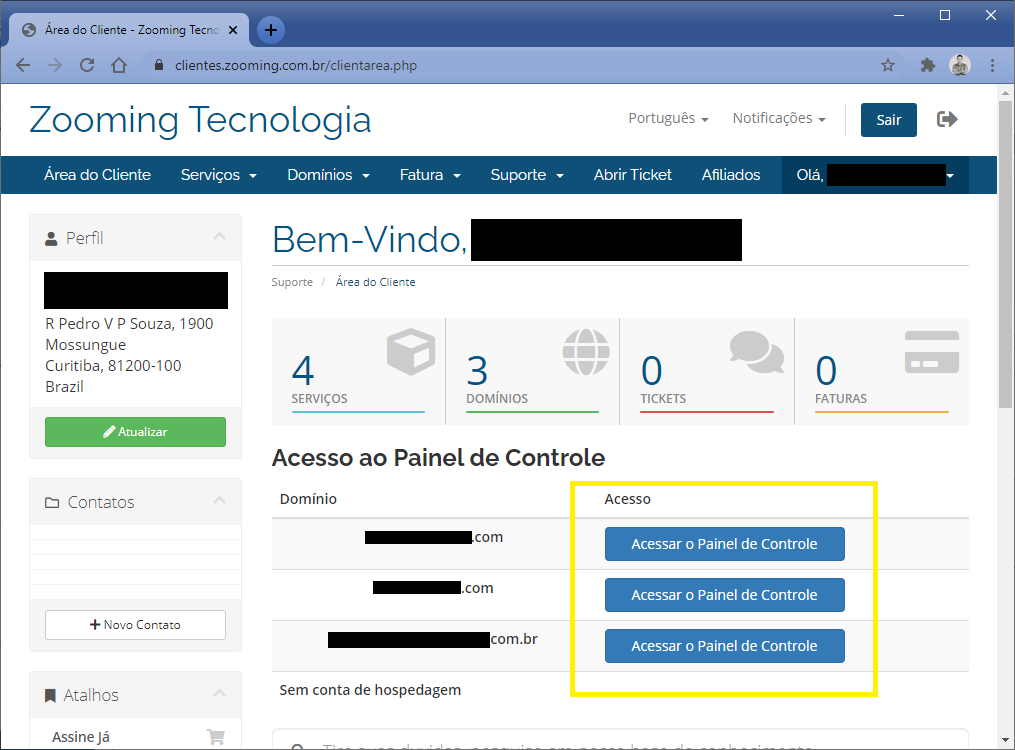
Task: Open the 0 Tickets stat tile
Action: [707, 371]
